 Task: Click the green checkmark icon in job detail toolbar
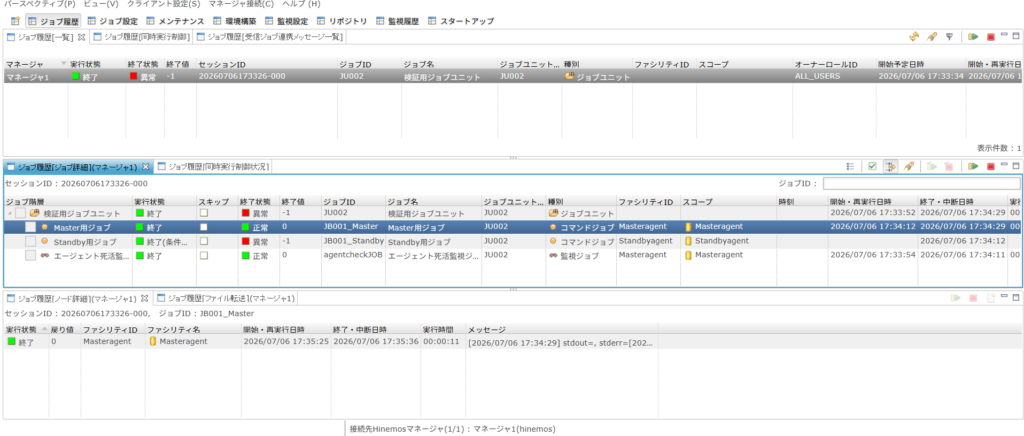coord(872,167)
